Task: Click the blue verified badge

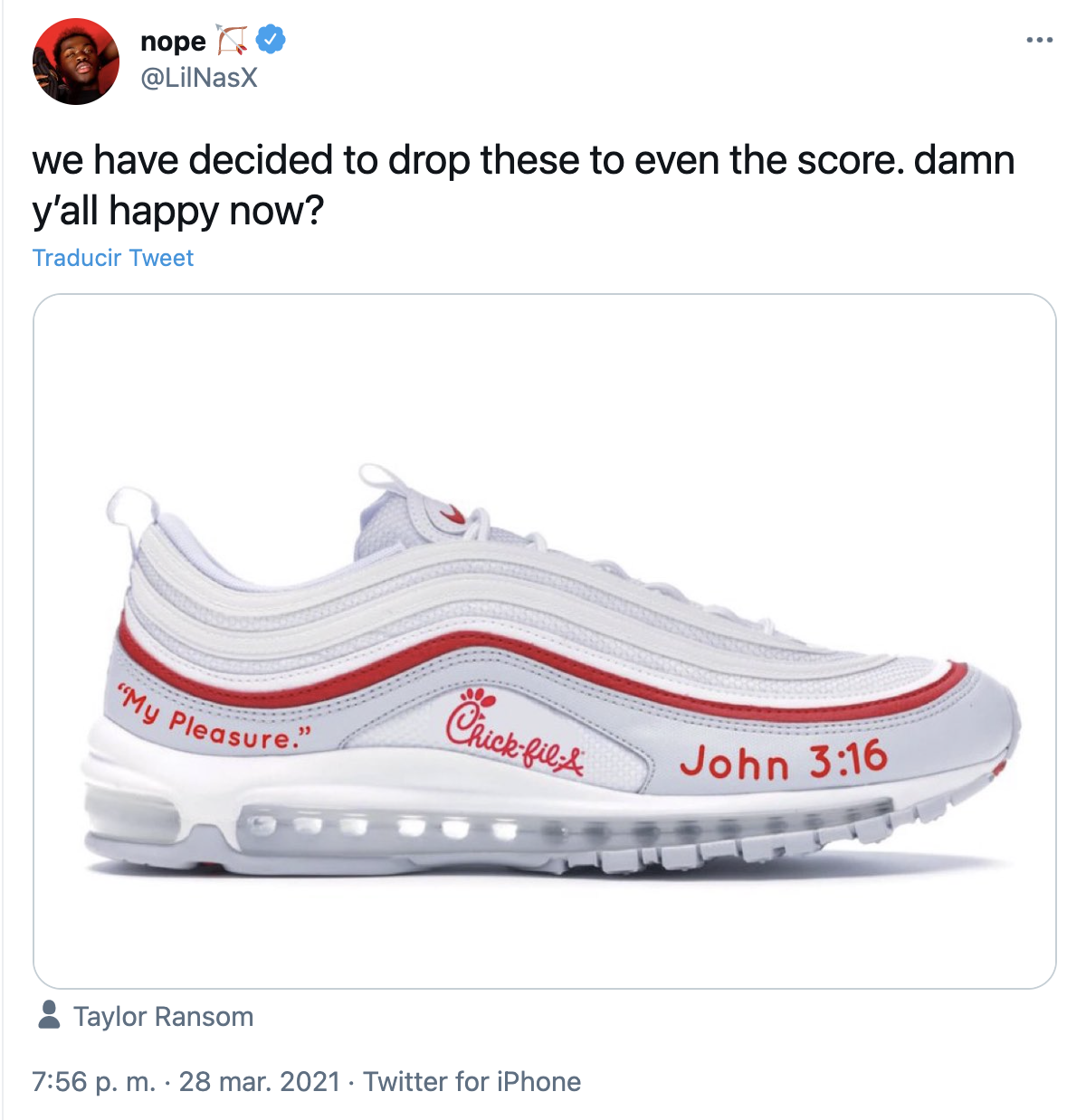Action: [271, 40]
